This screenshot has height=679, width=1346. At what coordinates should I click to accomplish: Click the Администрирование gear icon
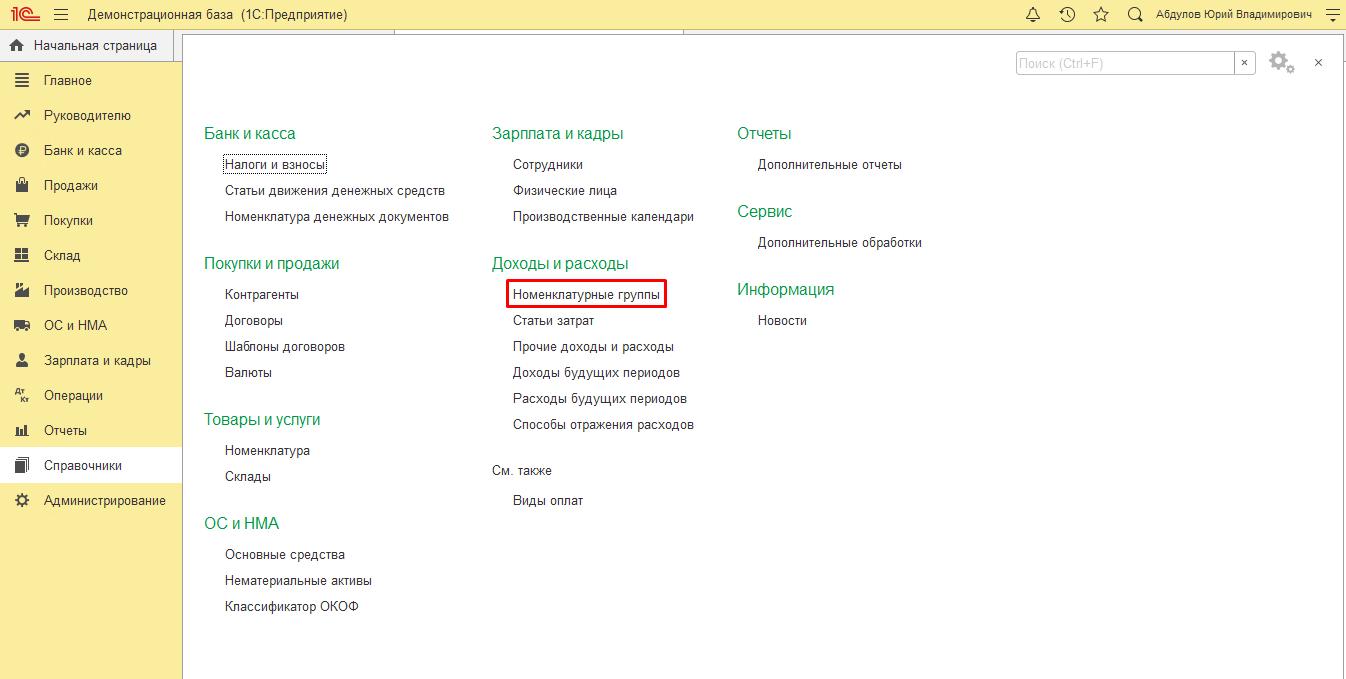pyautogui.click(x=22, y=500)
